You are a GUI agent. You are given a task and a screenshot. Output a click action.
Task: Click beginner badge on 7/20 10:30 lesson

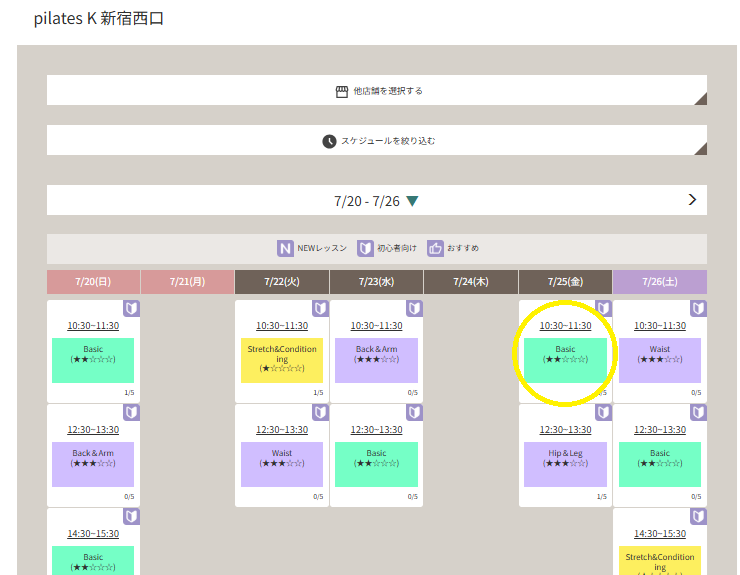click(x=131, y=308)
